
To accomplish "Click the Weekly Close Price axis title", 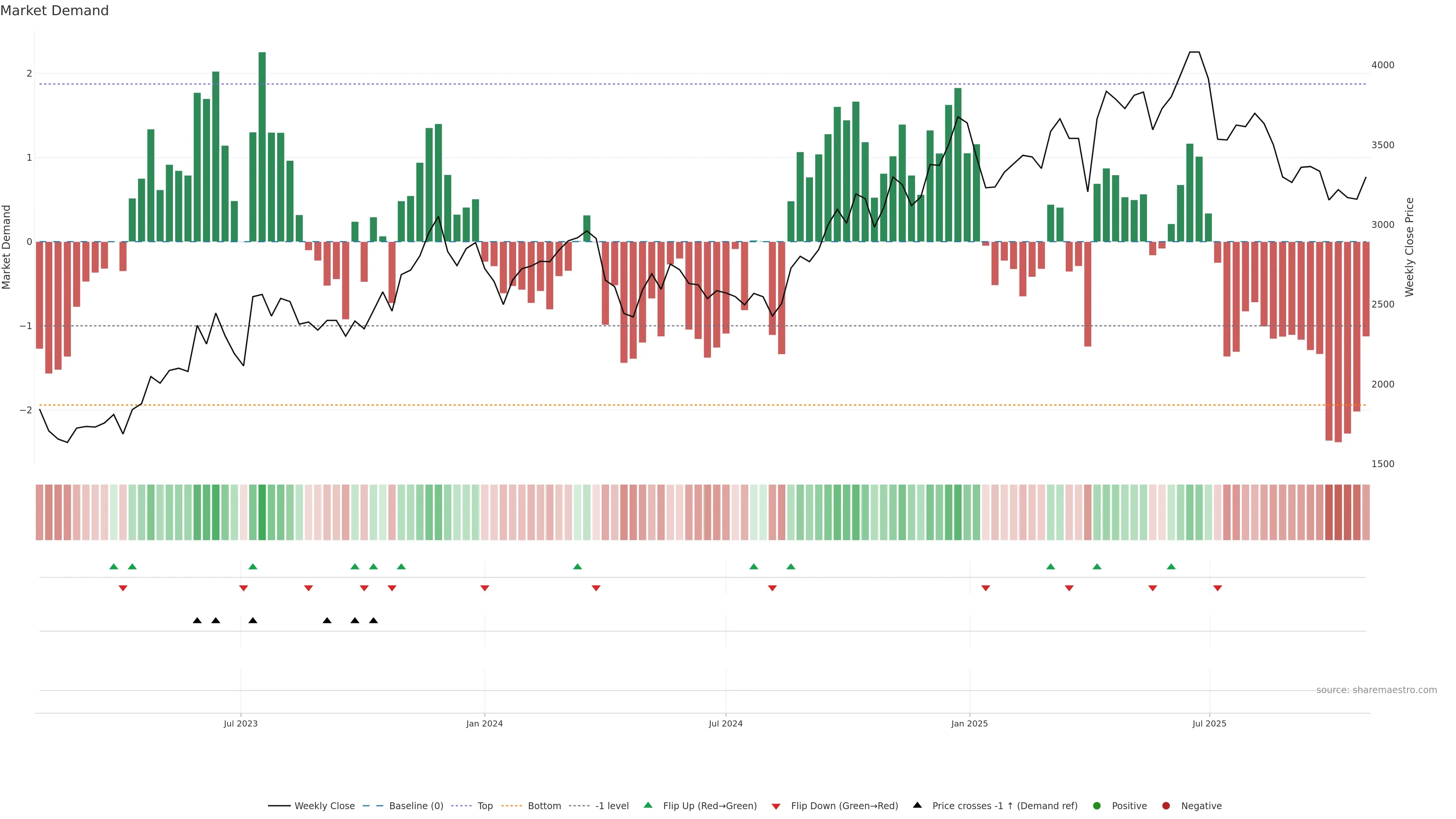I will tap(1410, 247).
